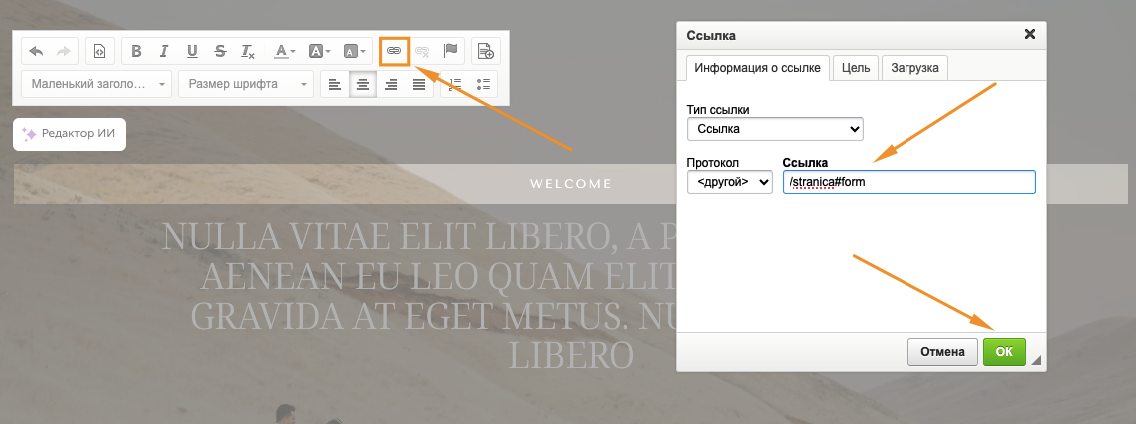Toggle bold formatting
The image size is (1136, 424).
[137, 51]
